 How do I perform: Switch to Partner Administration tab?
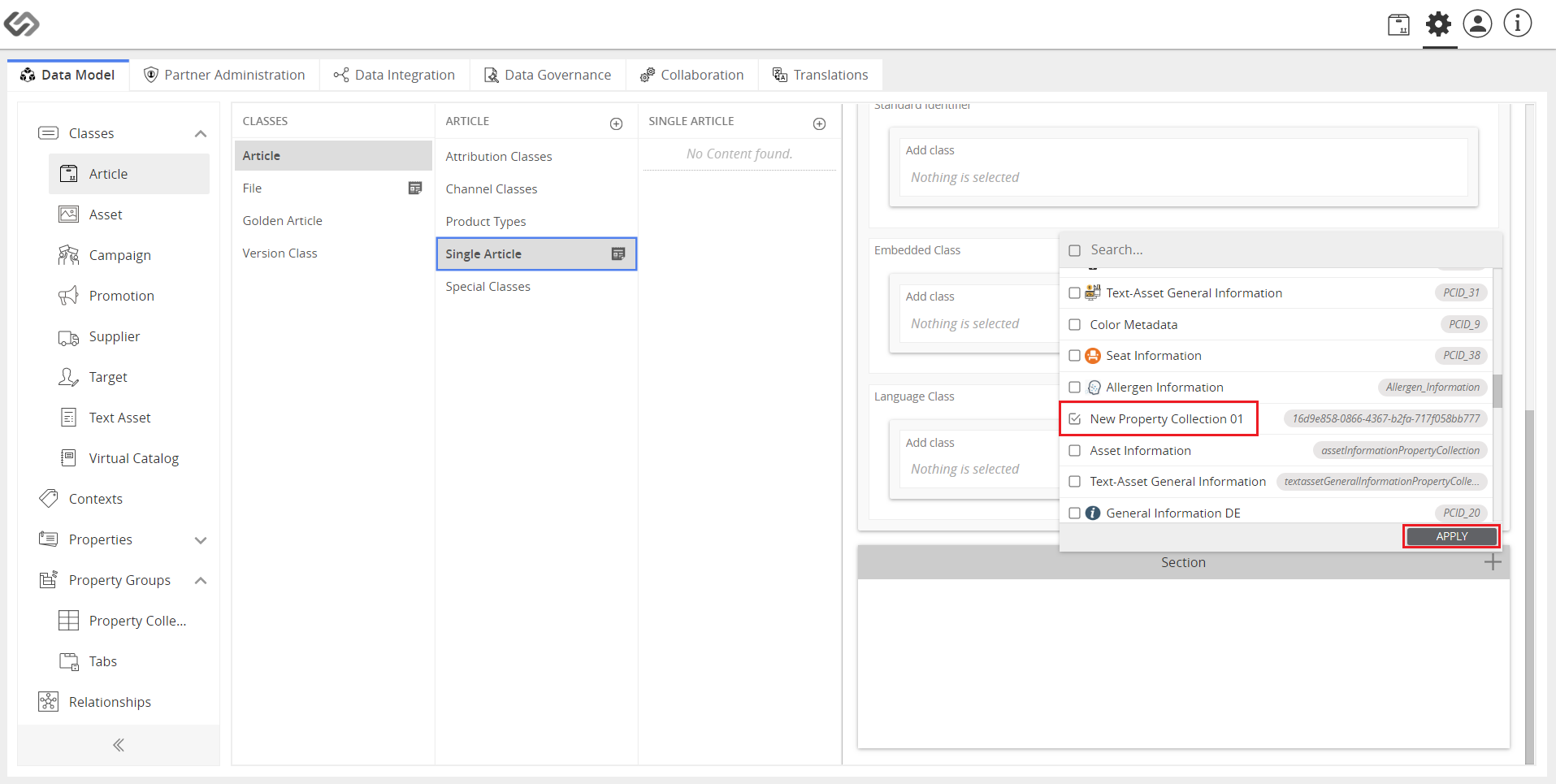tap(224, 75)
